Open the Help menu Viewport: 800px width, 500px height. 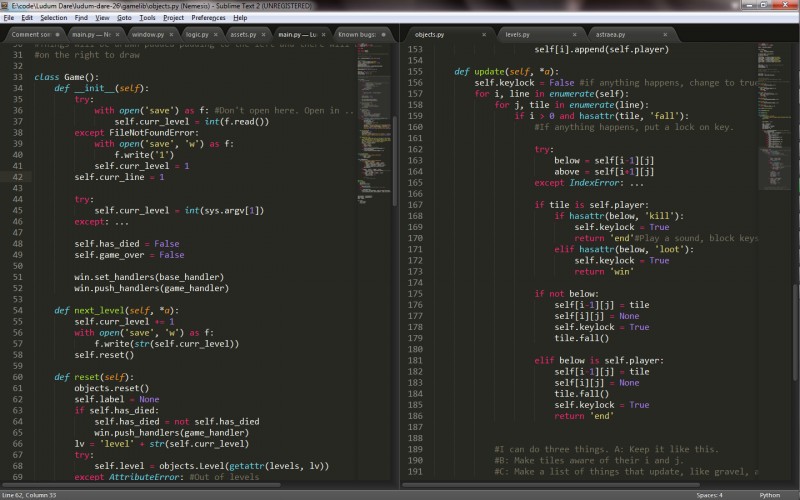point(240,17)
